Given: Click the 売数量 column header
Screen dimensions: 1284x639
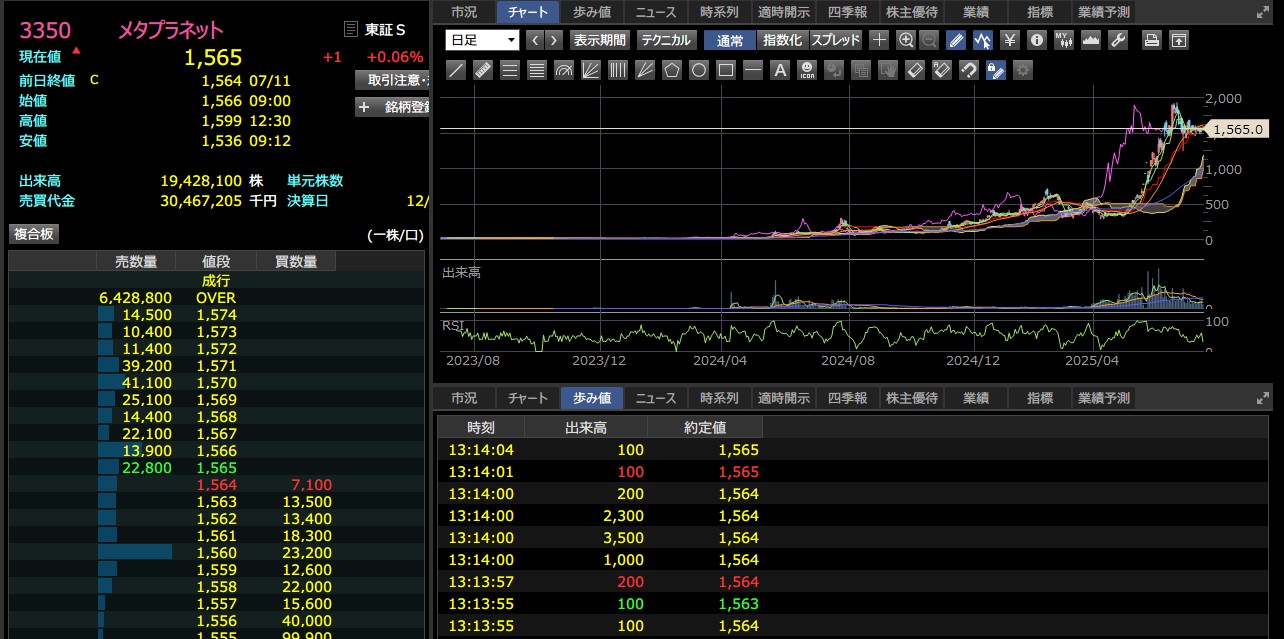Looking at the screenshot, I should (136, 262).
